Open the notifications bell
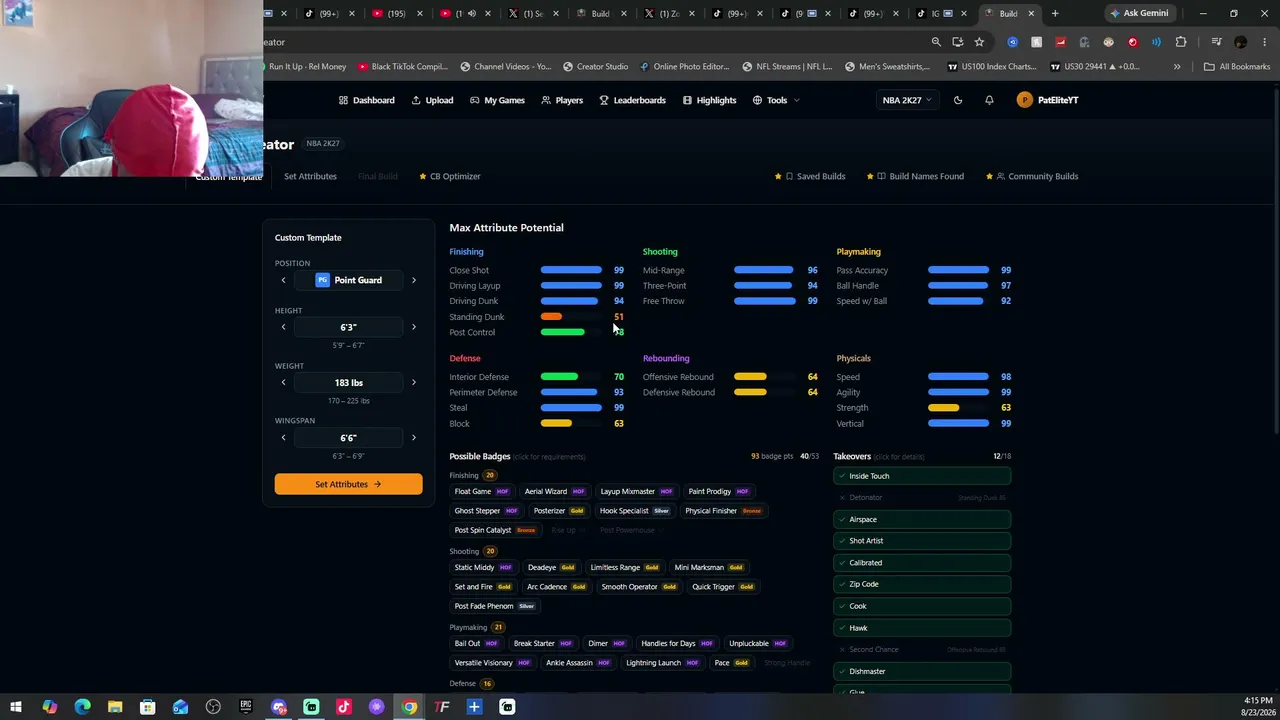 point(989,100)
